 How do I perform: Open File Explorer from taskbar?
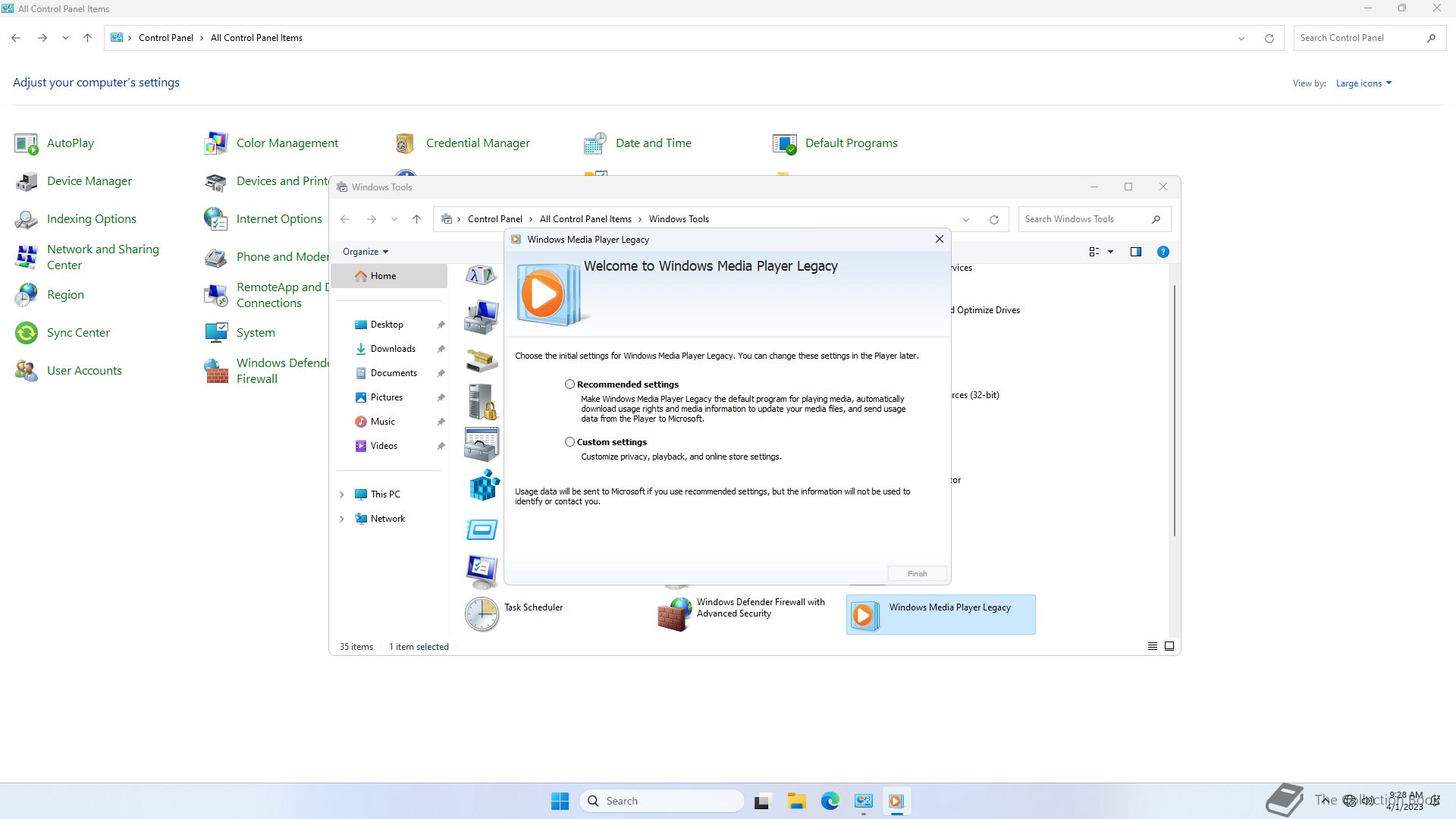point(796,801)
